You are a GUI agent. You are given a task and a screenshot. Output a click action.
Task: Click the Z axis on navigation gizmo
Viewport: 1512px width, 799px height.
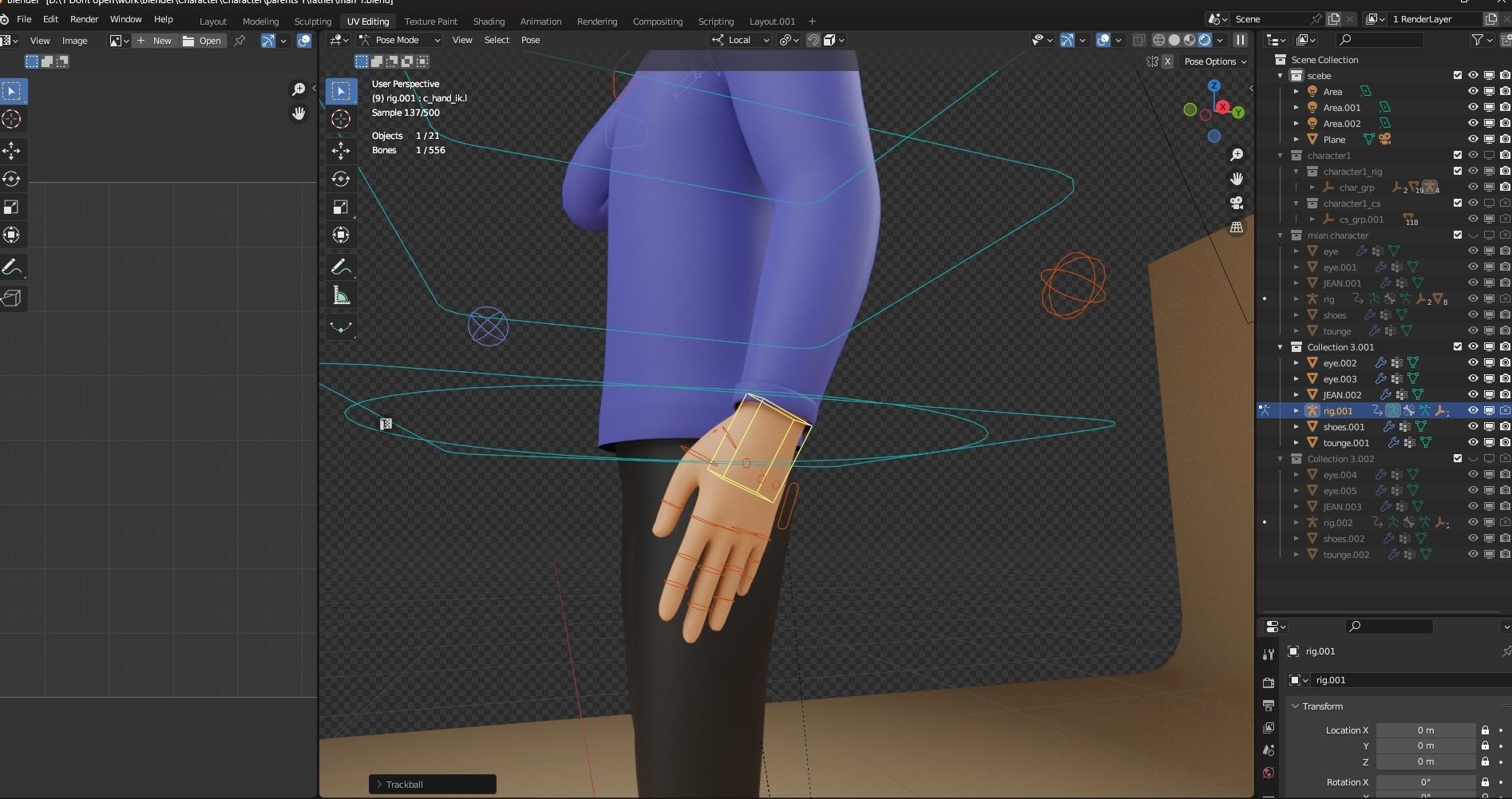coord(1214,85)
